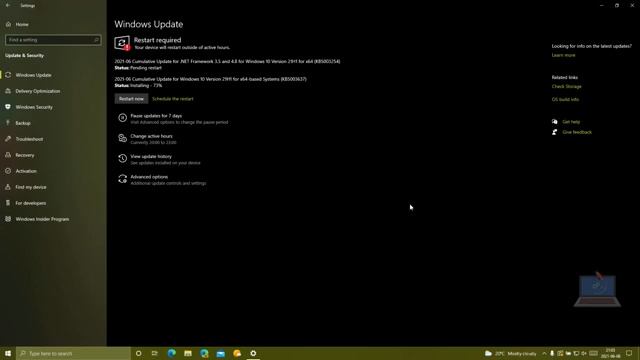Click the Activation checkmark icon

click(8, 171)
